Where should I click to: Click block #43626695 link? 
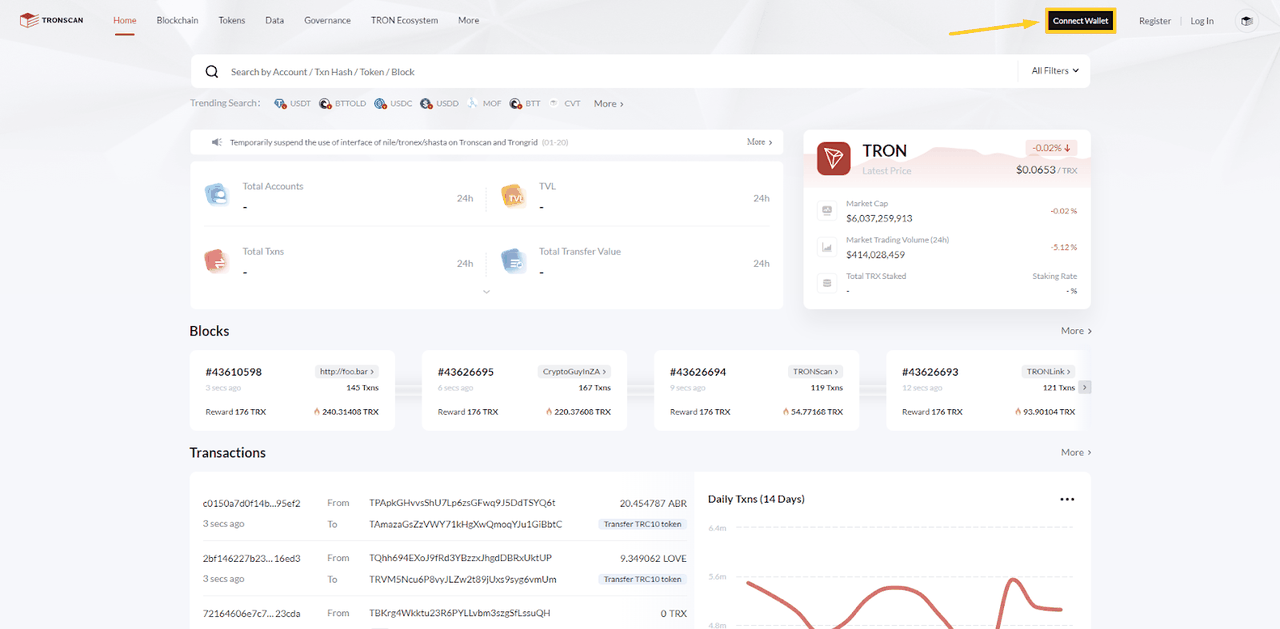(467, 371)
